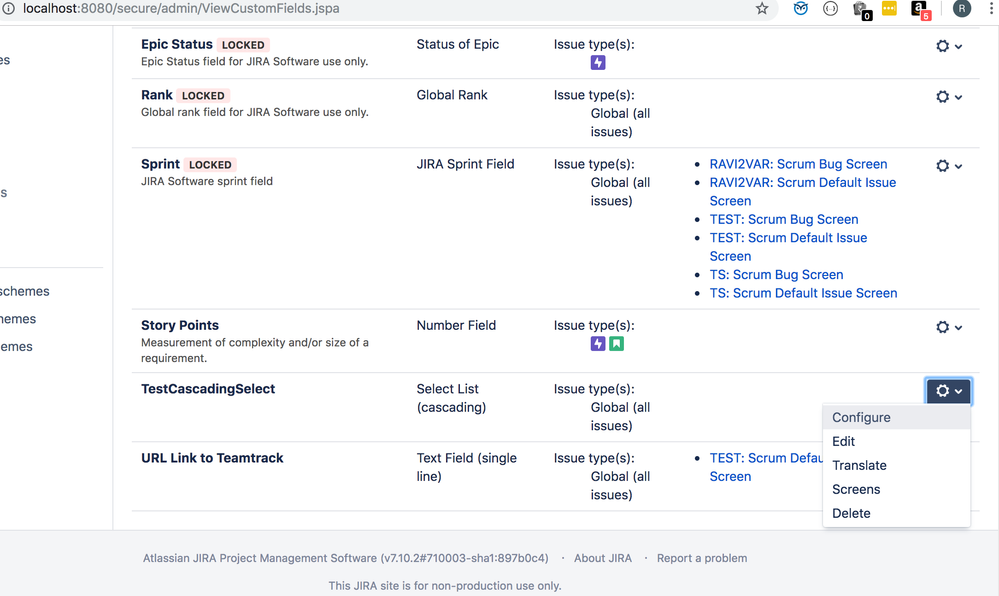Viewport: 999px width, 596px height.
Task: Open the Amazon extension with the 5 badge
Action: tap(921, 10)
